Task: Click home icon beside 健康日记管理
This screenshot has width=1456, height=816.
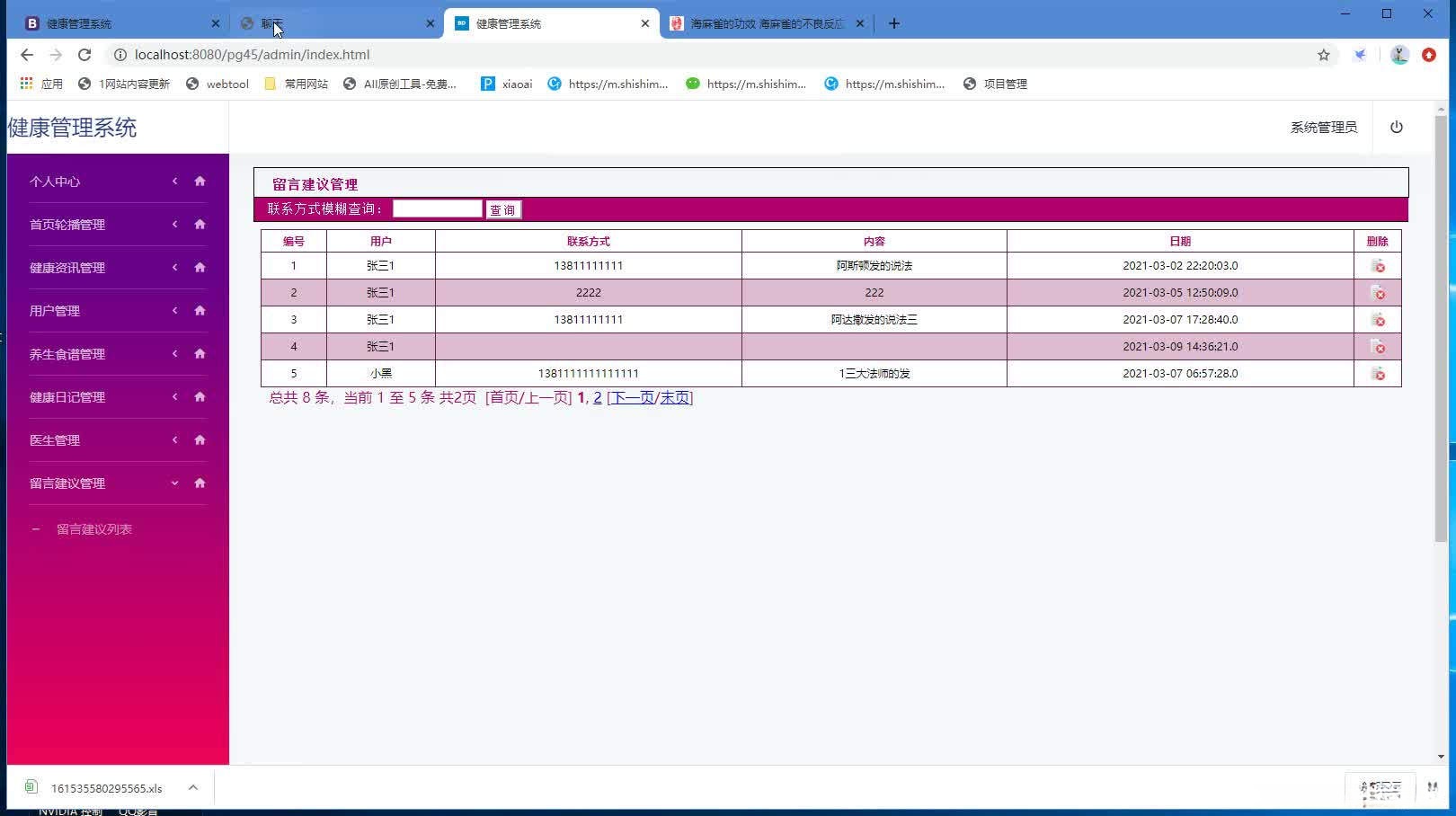Action: click(x=200, y=397)
